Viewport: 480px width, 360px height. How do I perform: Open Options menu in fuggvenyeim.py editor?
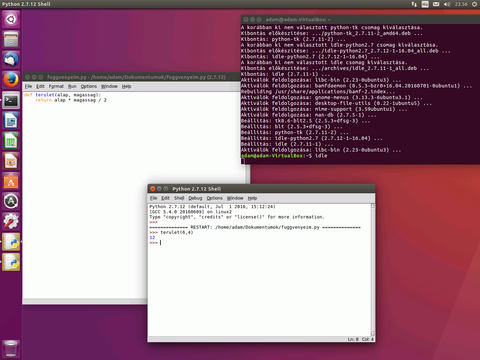coord(89,86)
